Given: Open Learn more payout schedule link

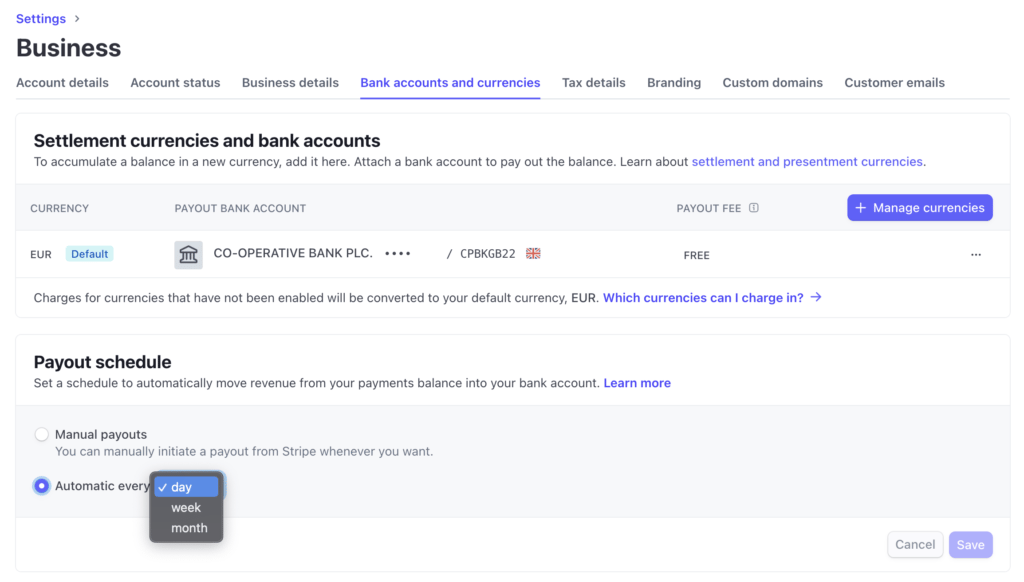Looking at the screenshot, I should [637, 383].
